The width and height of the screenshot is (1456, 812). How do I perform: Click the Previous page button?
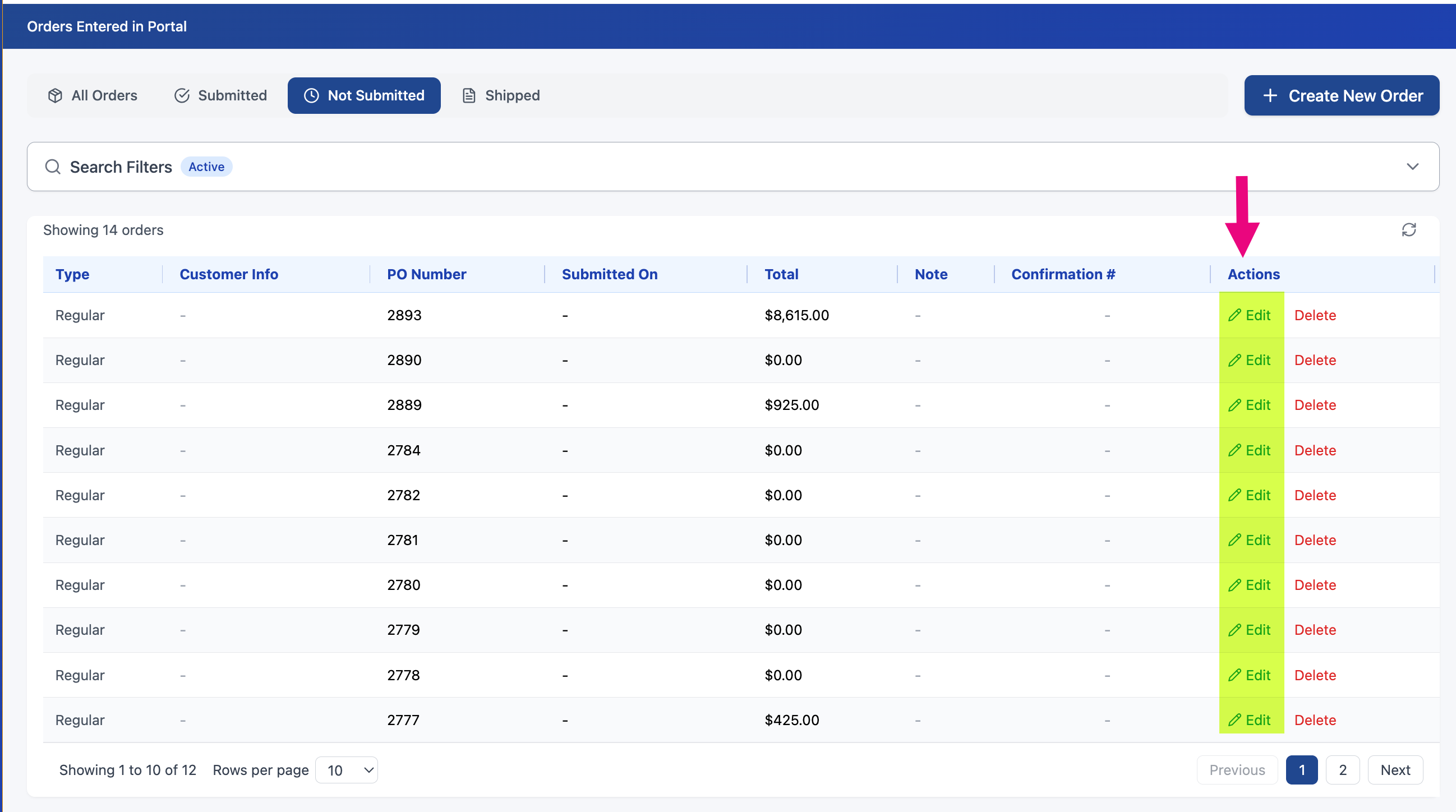tap(1237, 770)
